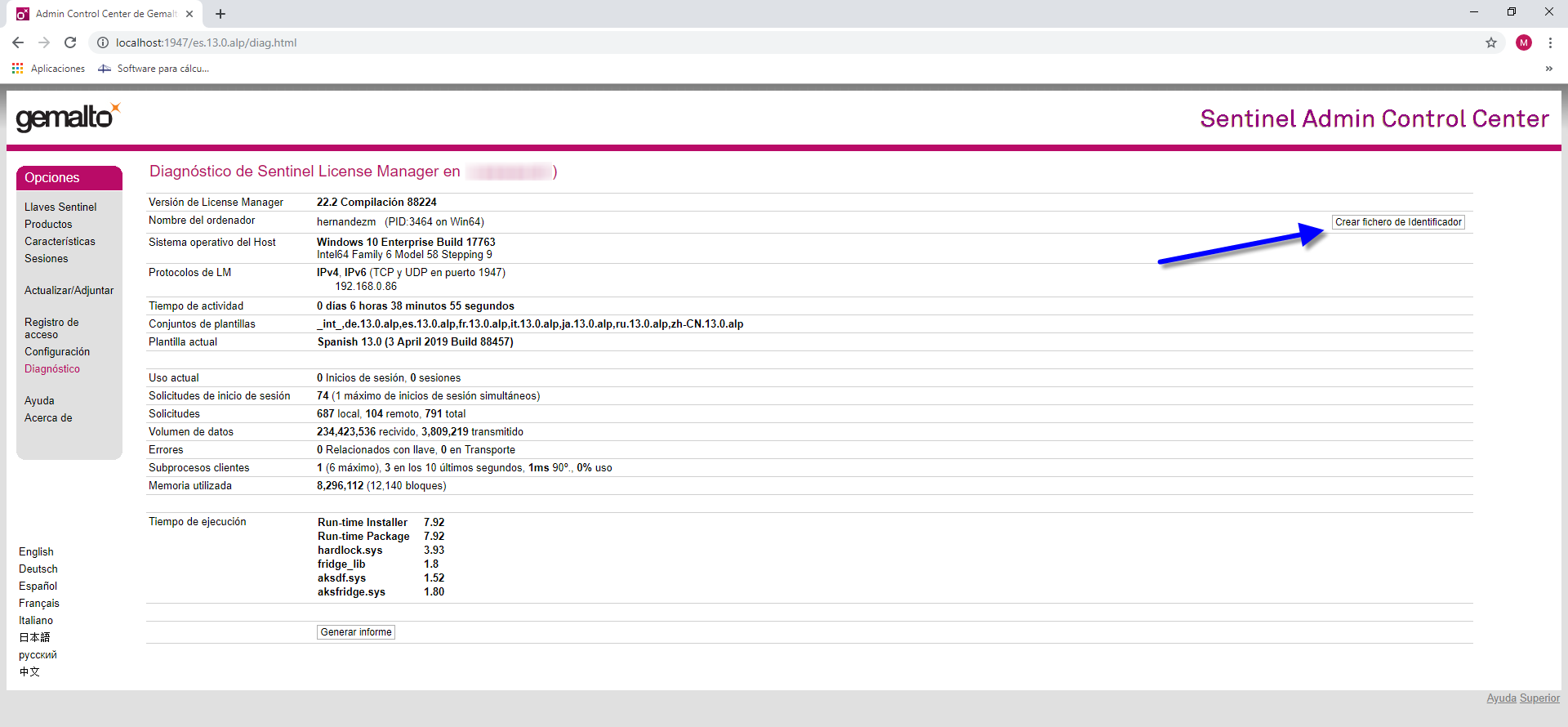Open the Aplicaciones apps shortcut
The width and height of the screenshot is (1568, 727).
(x=48, y=69)
